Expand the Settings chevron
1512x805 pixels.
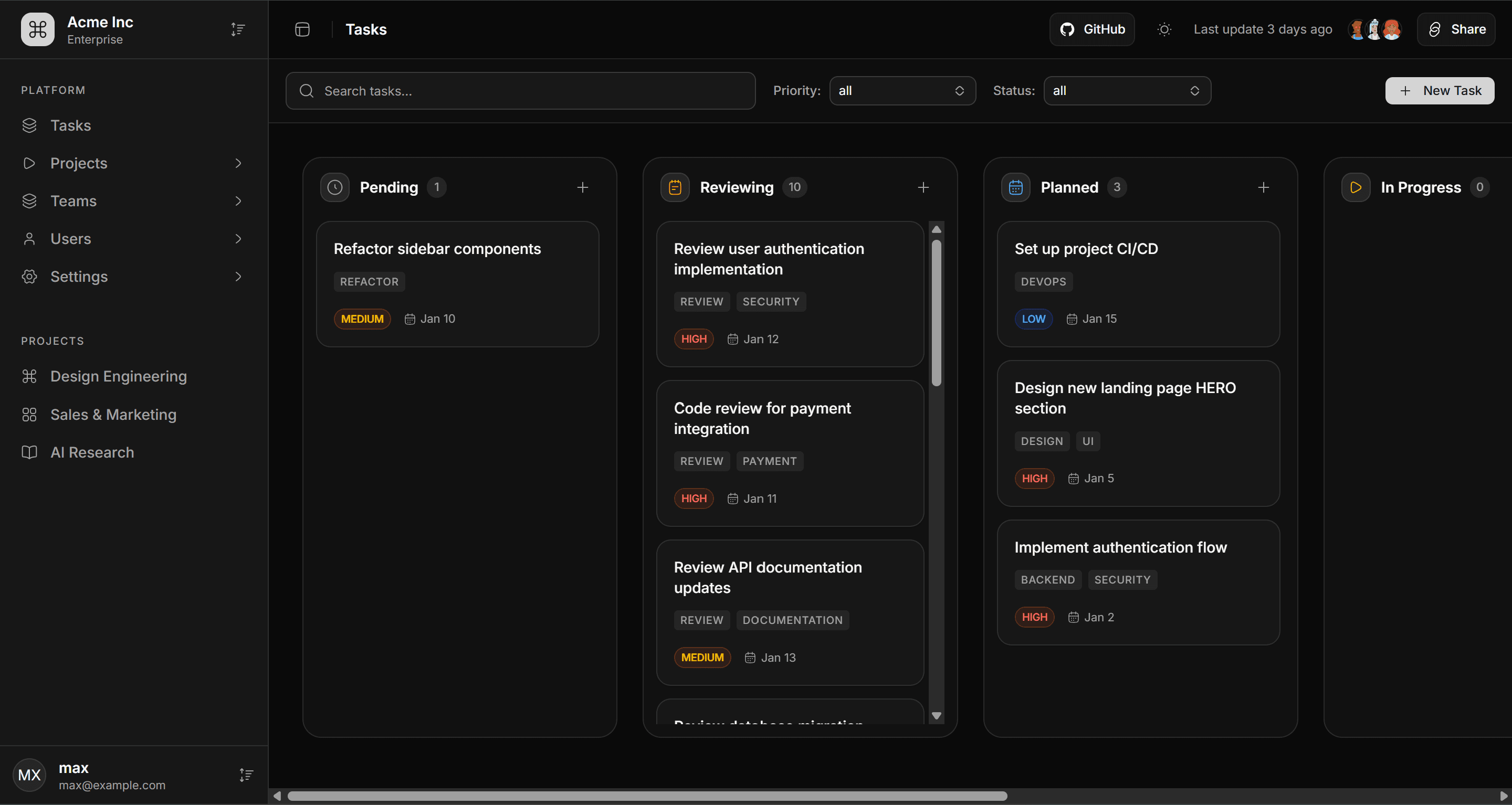(x=238, y=277)
